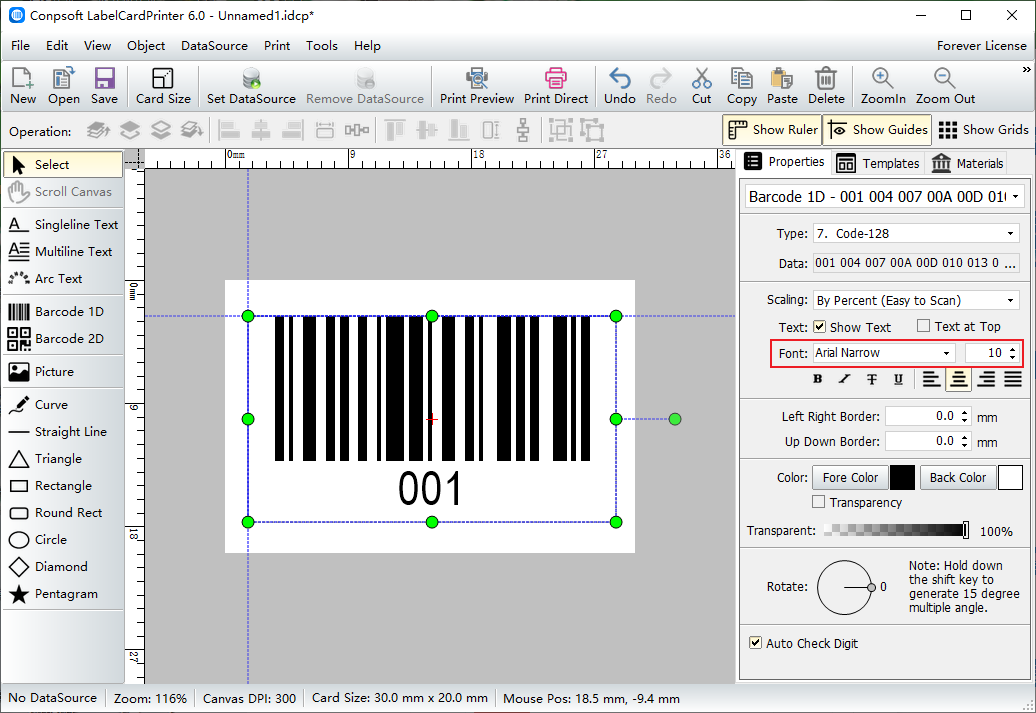The height and width of the screenshot is (713, 1036).
Task: Select the Barcode 2D tool
Action: point(63,338)
